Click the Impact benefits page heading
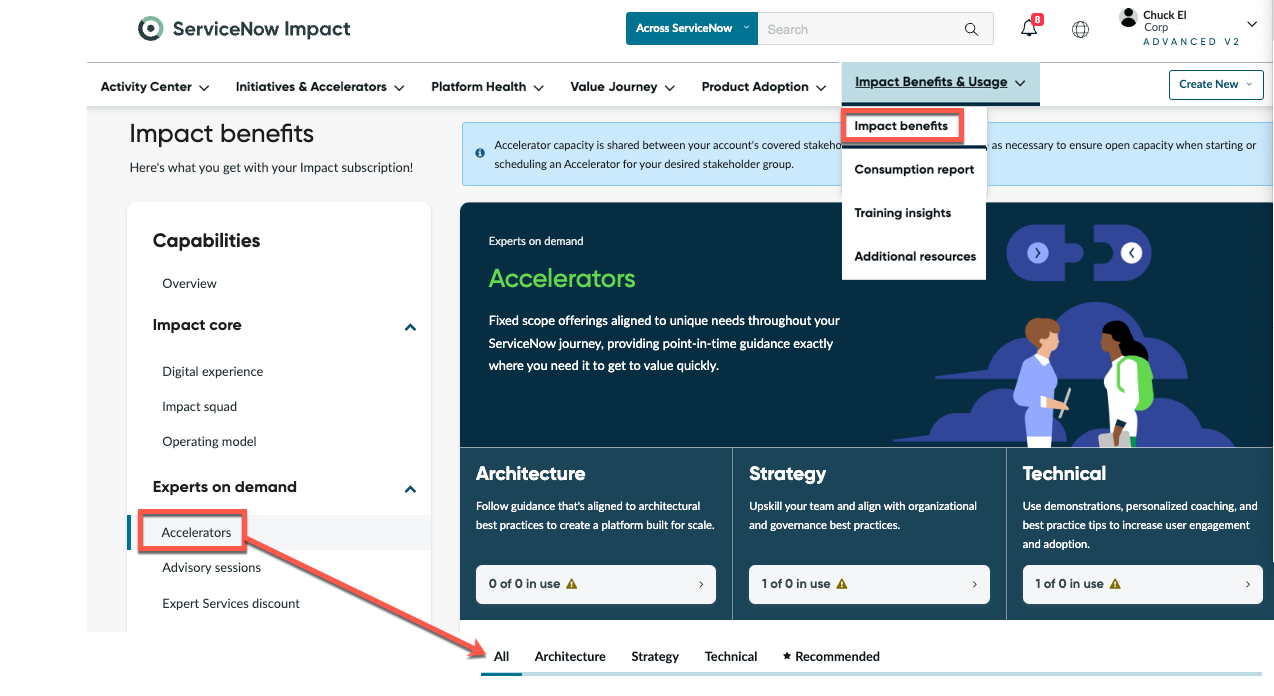 pos(222,134)
